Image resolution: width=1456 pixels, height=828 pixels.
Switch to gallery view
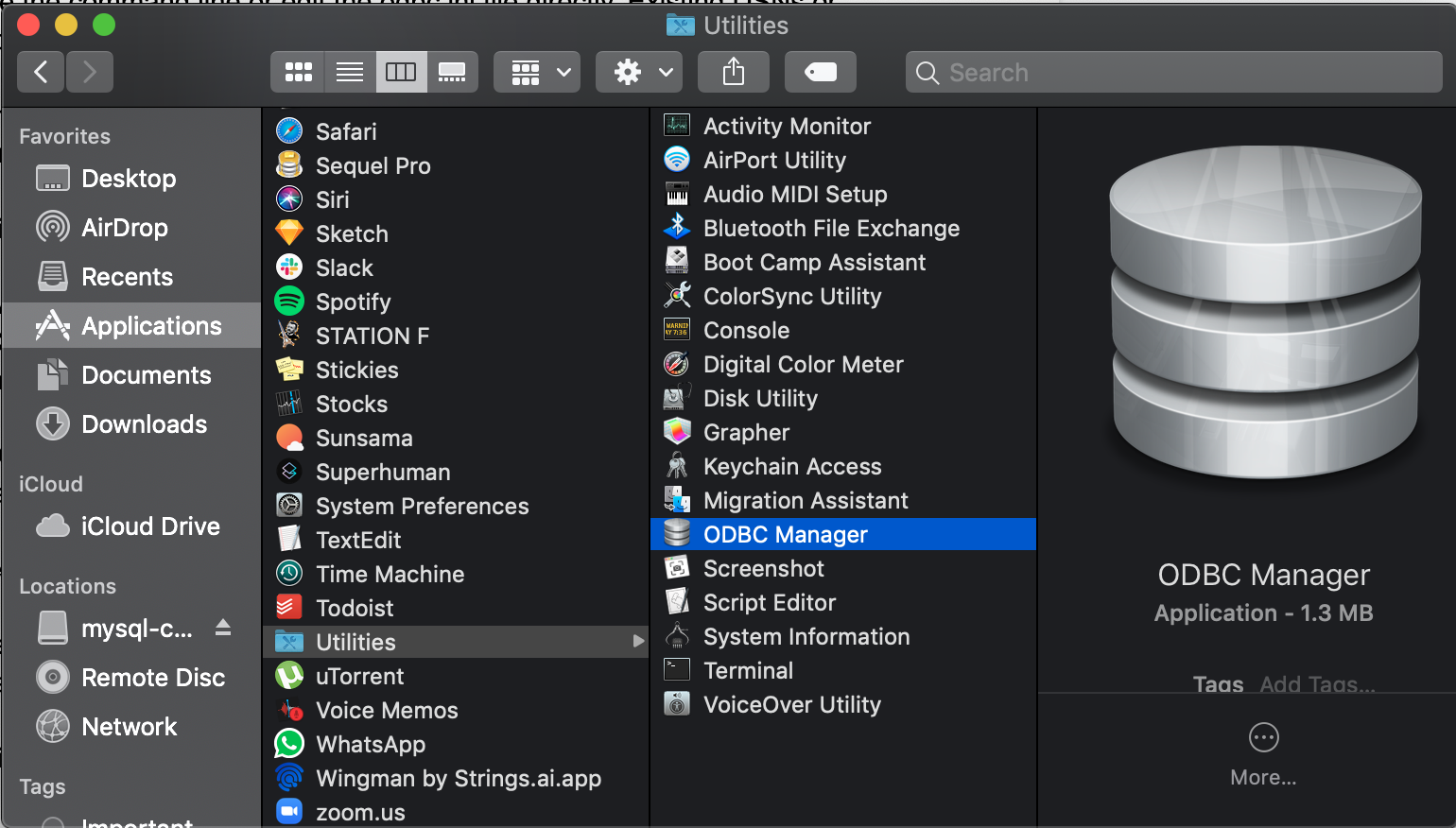click(x=452, y=72)
